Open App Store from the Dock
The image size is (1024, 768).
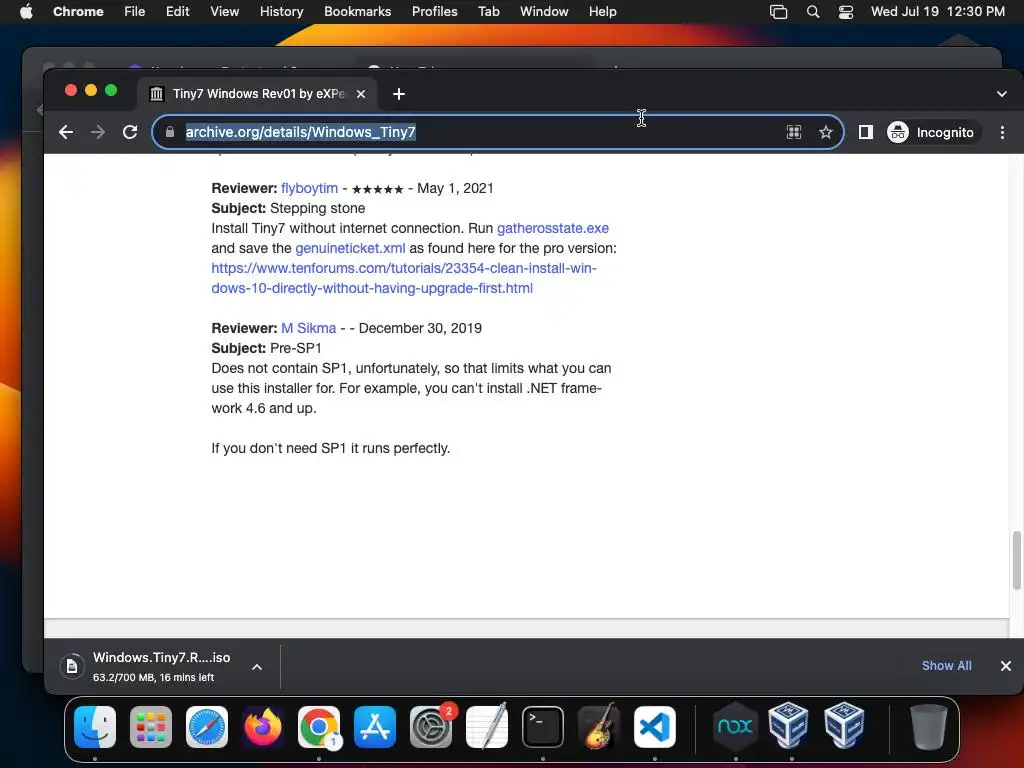pos(375,727)
